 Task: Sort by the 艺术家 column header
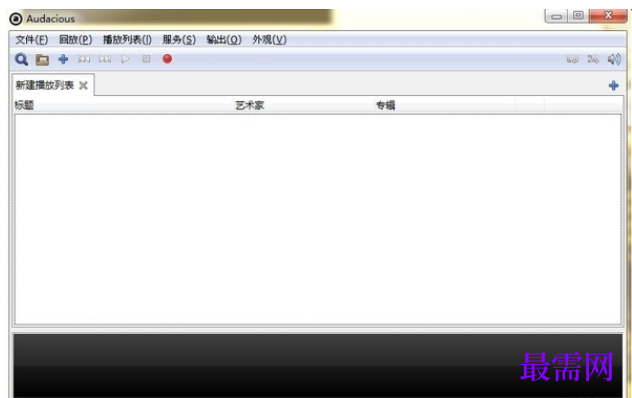coord(249,105)
